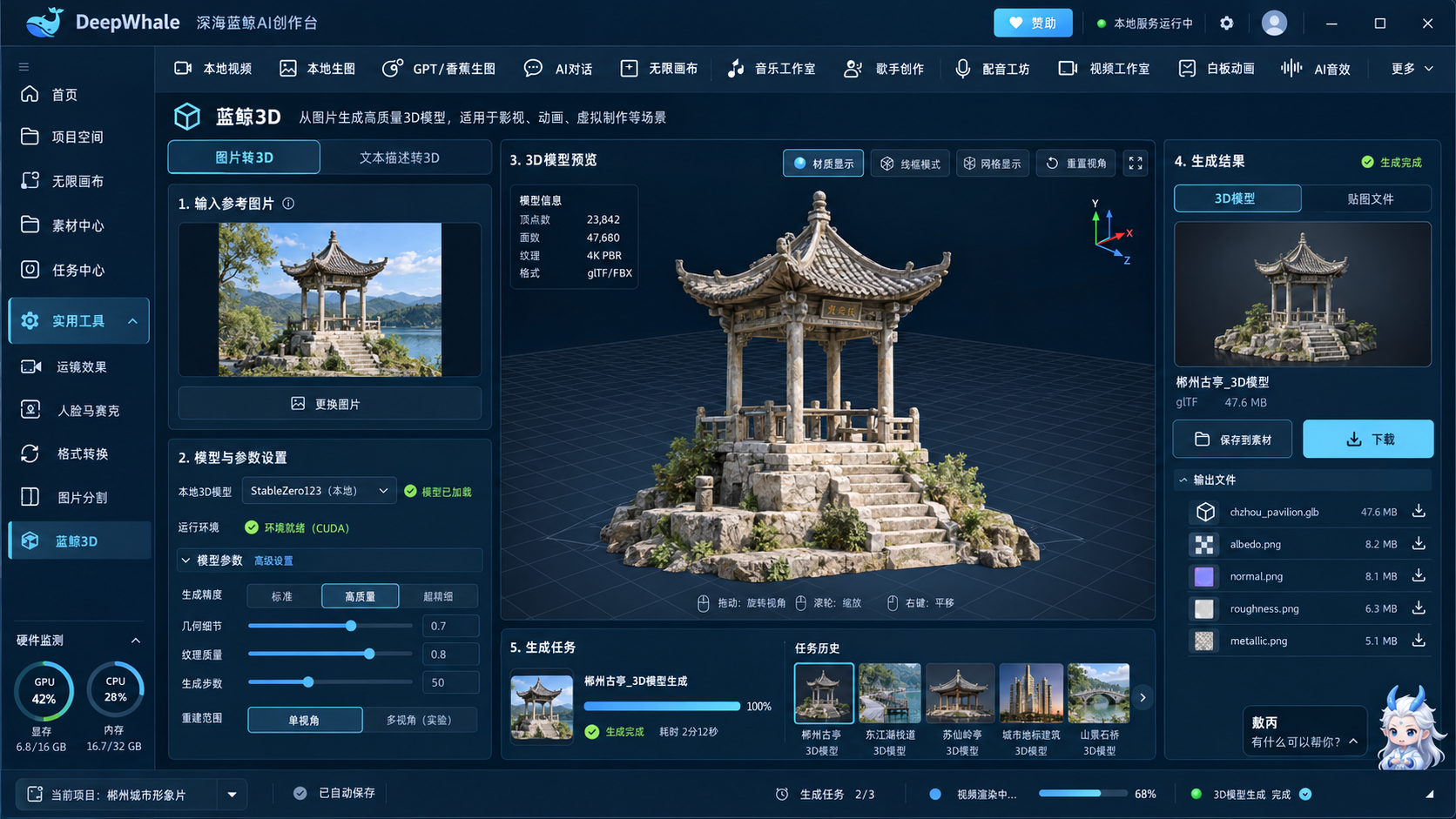Go to 任务中心 in the sidebar
Screen dimensions: 1456x819
point(78,270)
